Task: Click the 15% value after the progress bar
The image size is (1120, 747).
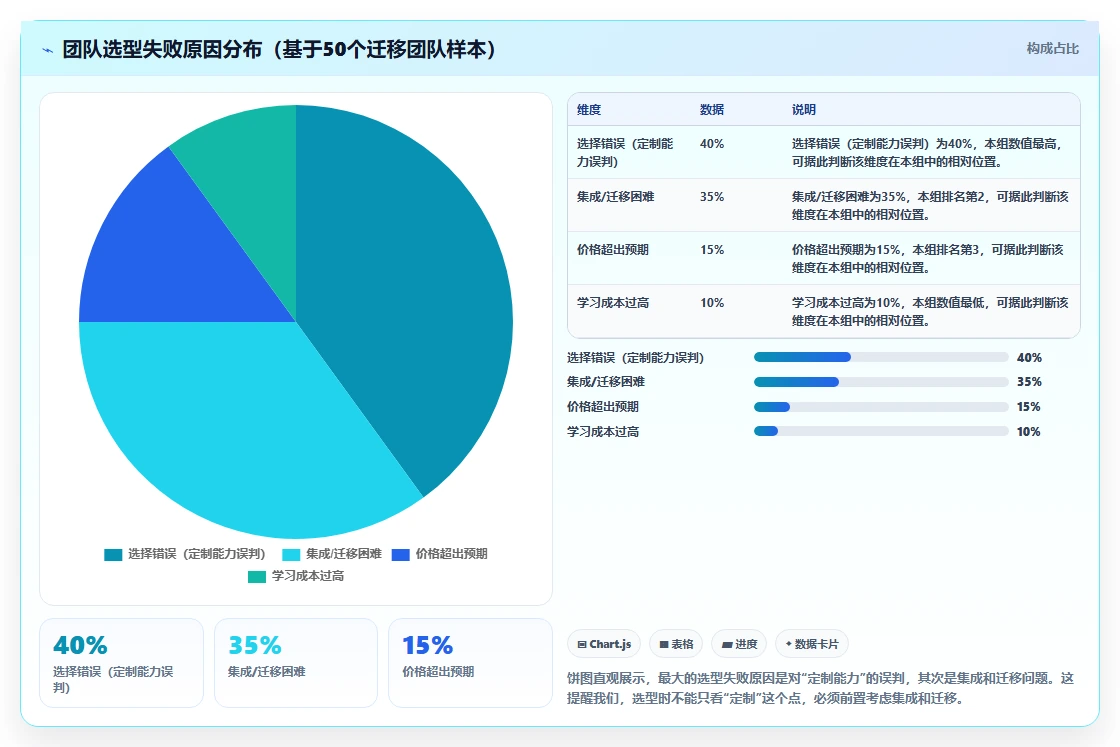Action: click(1029, 407)
